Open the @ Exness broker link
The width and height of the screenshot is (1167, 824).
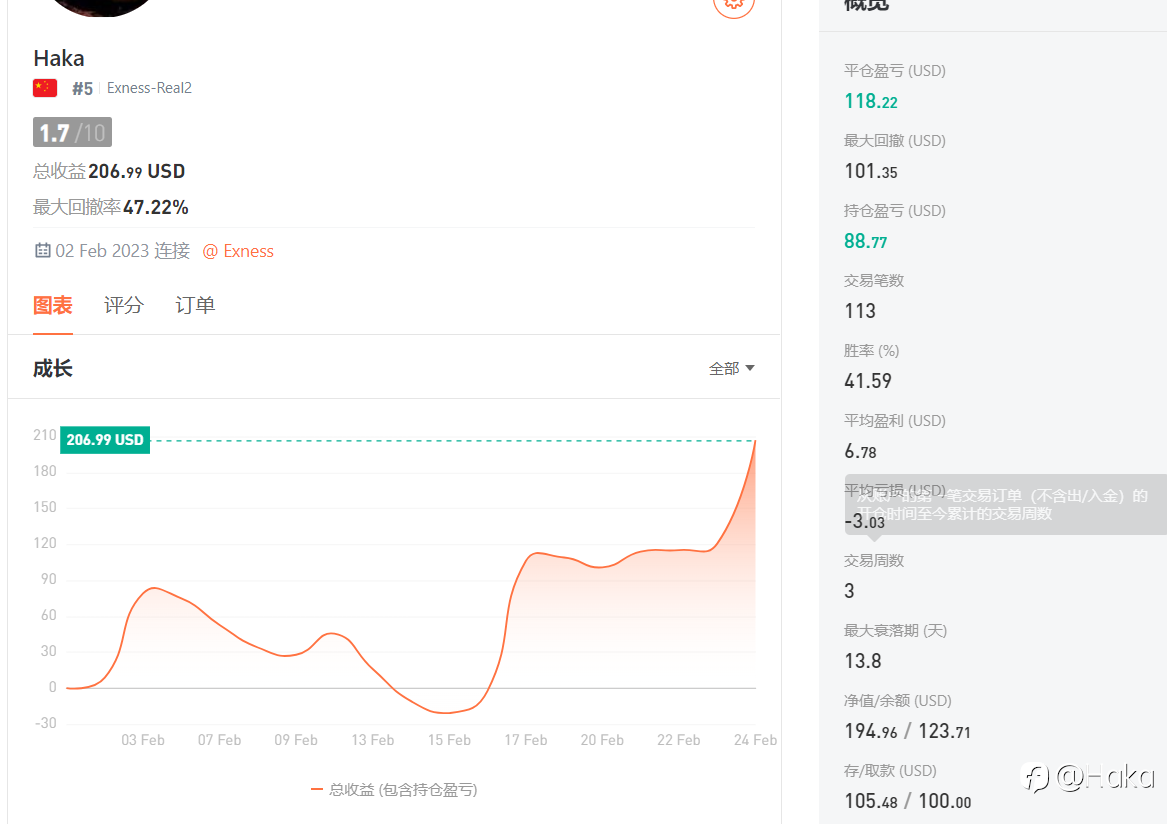[238, 251]
